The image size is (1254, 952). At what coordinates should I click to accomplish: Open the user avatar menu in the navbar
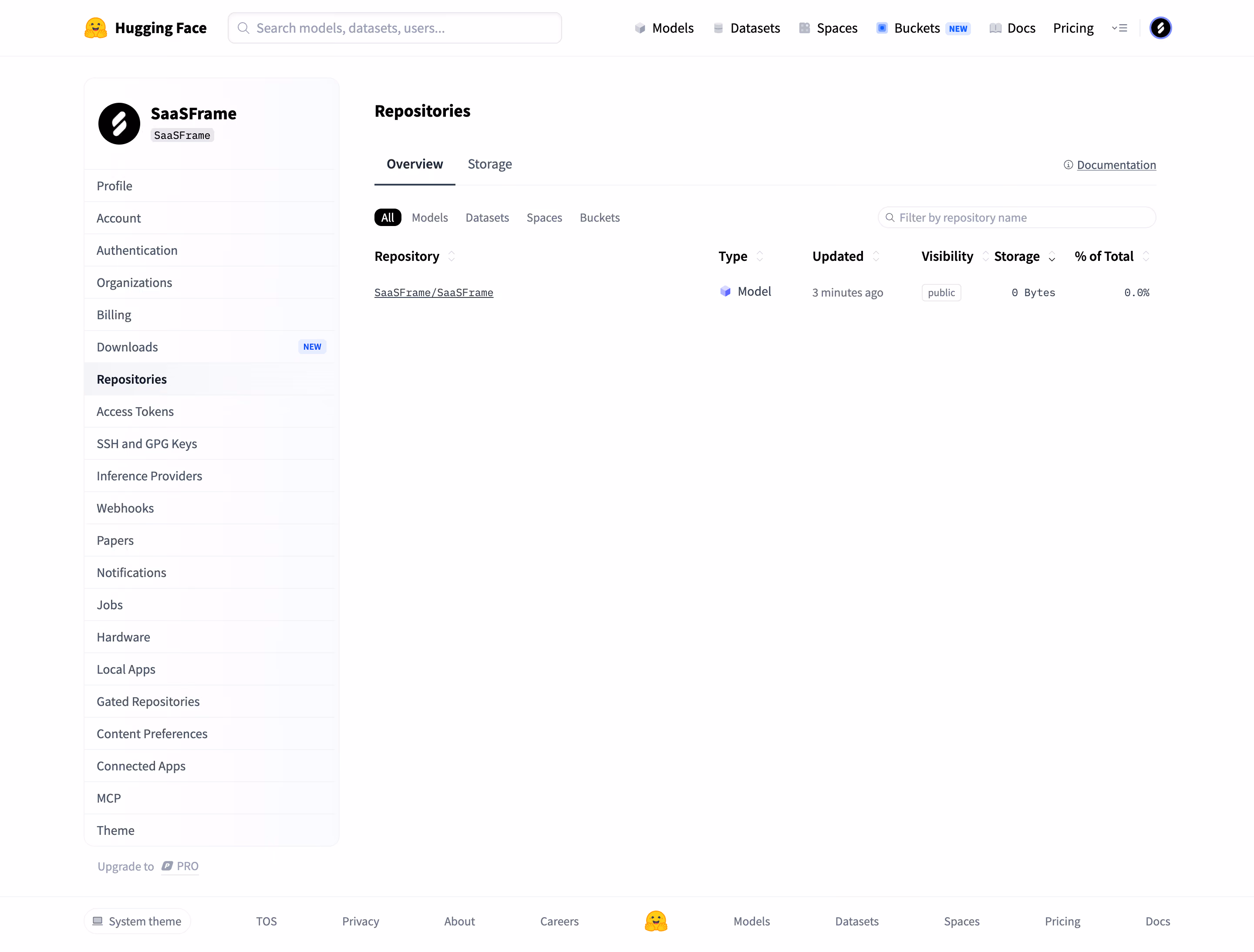pyautogui.click(x=1160, y=28)
